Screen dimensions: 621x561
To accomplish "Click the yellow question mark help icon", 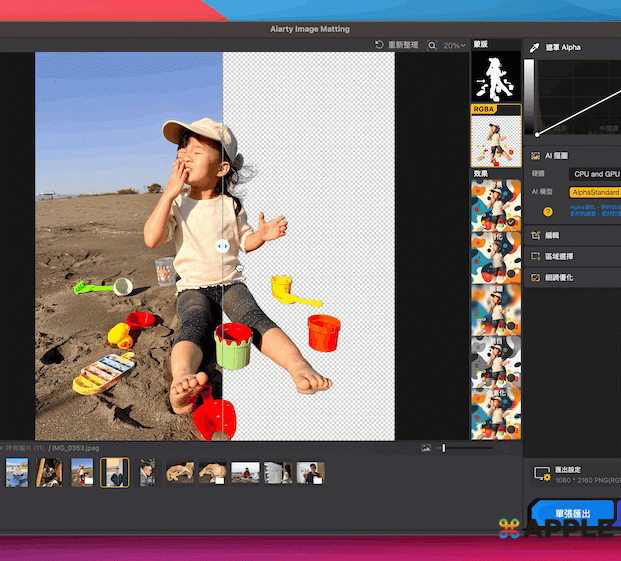I will click(547, 211).
